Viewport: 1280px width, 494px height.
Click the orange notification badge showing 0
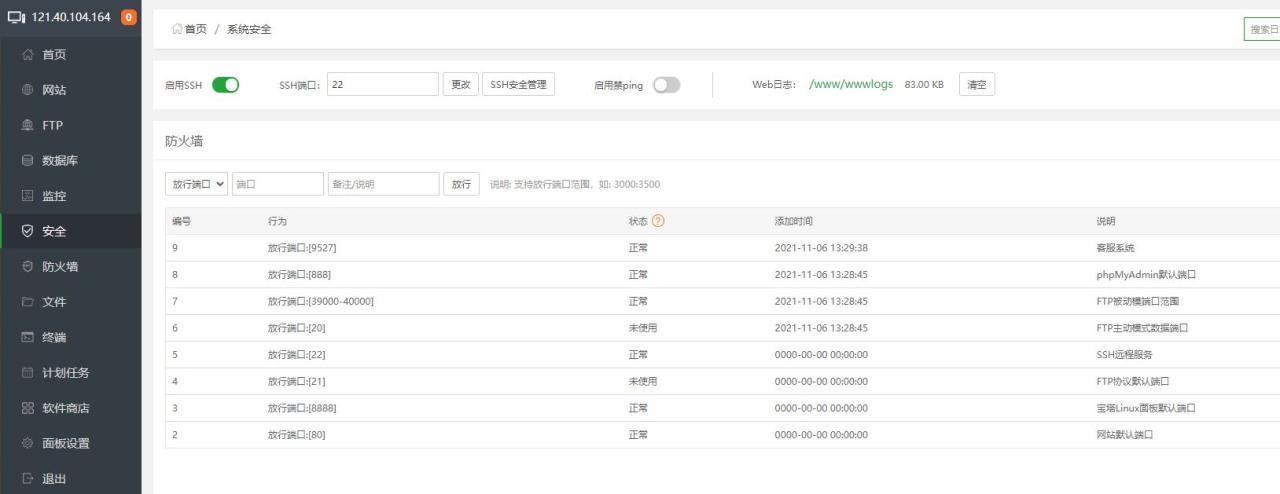click(128, 18)
